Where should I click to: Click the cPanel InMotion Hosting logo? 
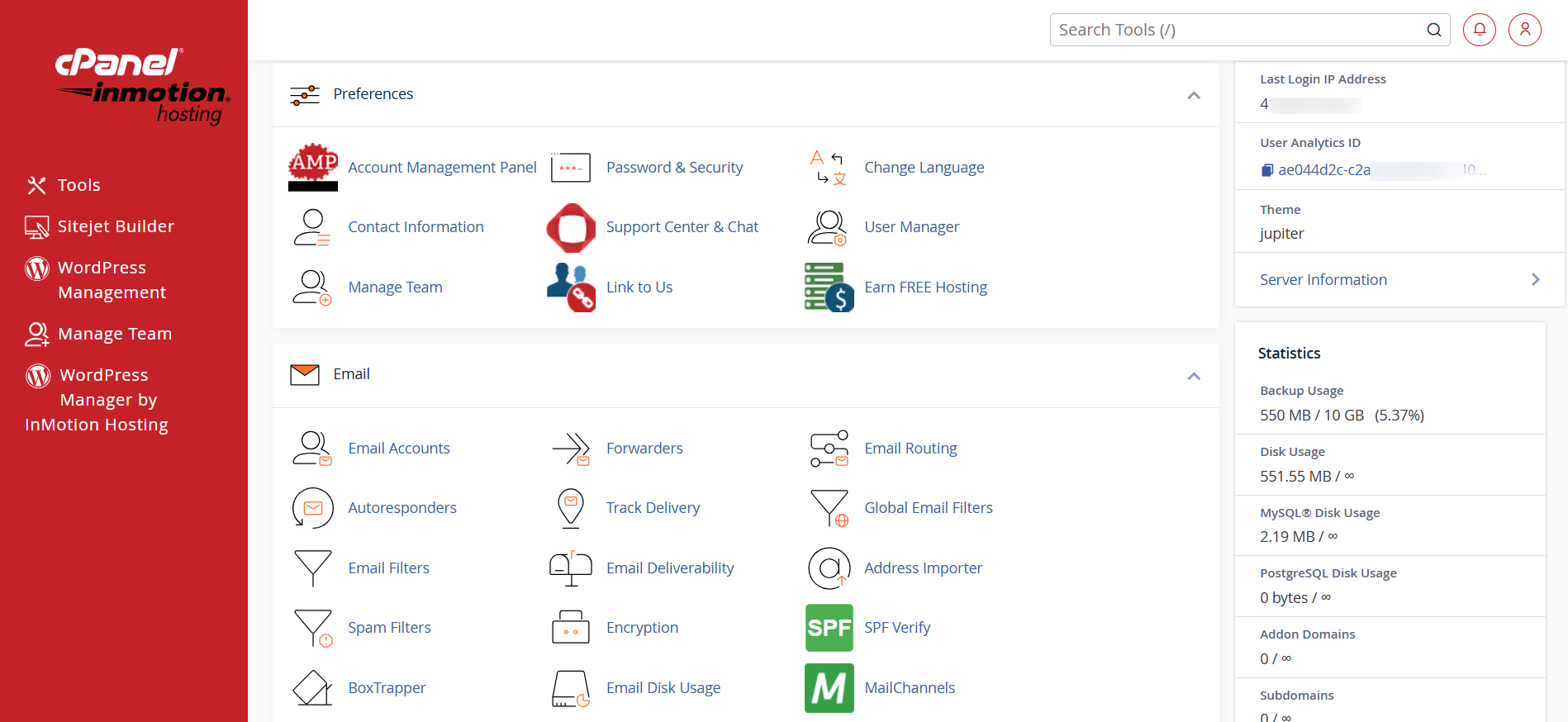143,86
